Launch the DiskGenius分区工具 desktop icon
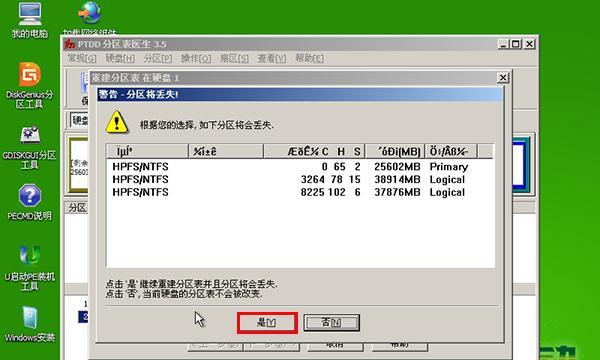Image resolution: width=600 pixels, height=360 pixels. pyautogui.click(x=29, y=85)
